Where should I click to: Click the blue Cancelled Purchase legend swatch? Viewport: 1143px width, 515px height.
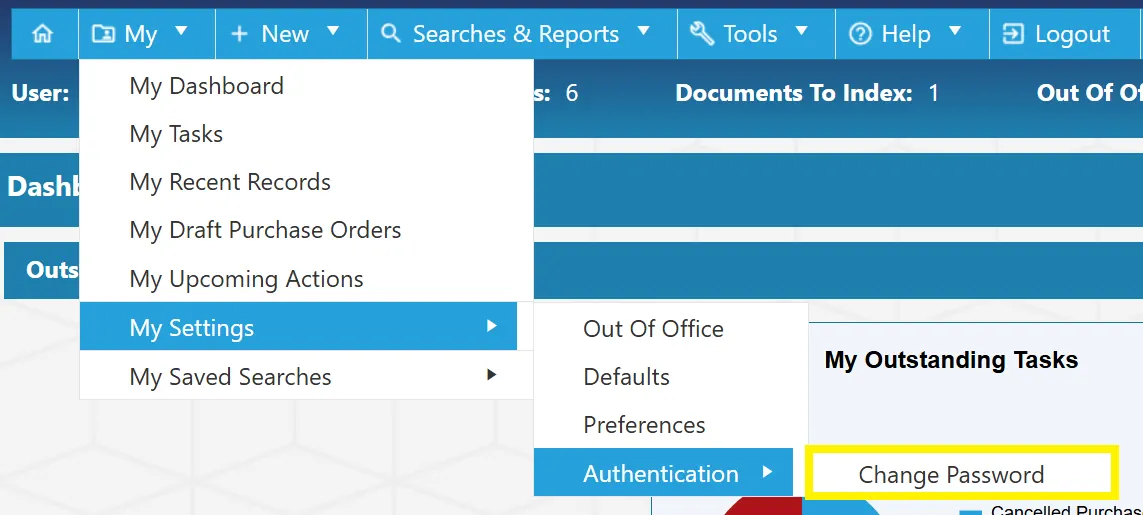(x=970, y=512)
